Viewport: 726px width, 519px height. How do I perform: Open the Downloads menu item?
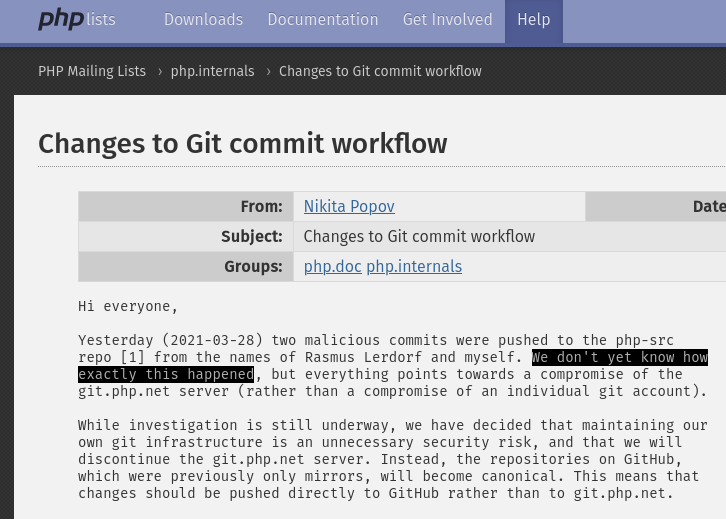pos(203,19)
